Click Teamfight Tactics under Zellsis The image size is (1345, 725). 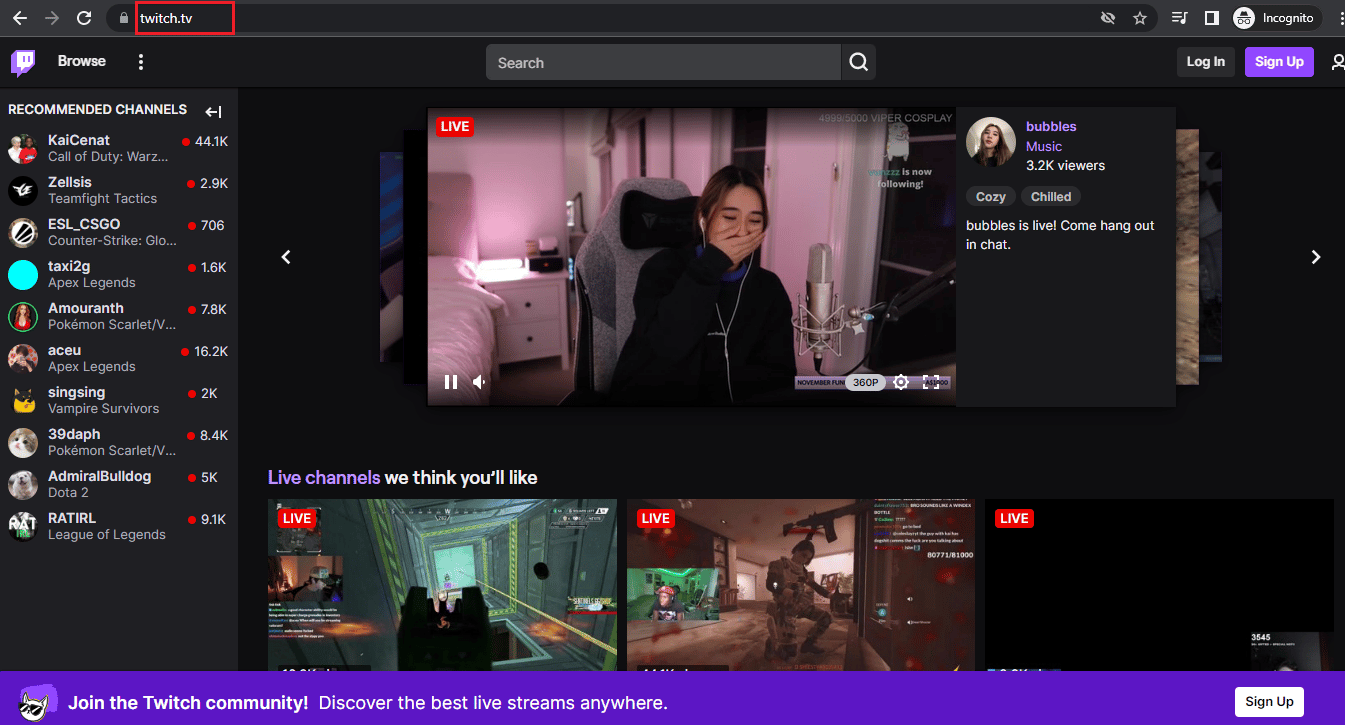coord(102,199)
